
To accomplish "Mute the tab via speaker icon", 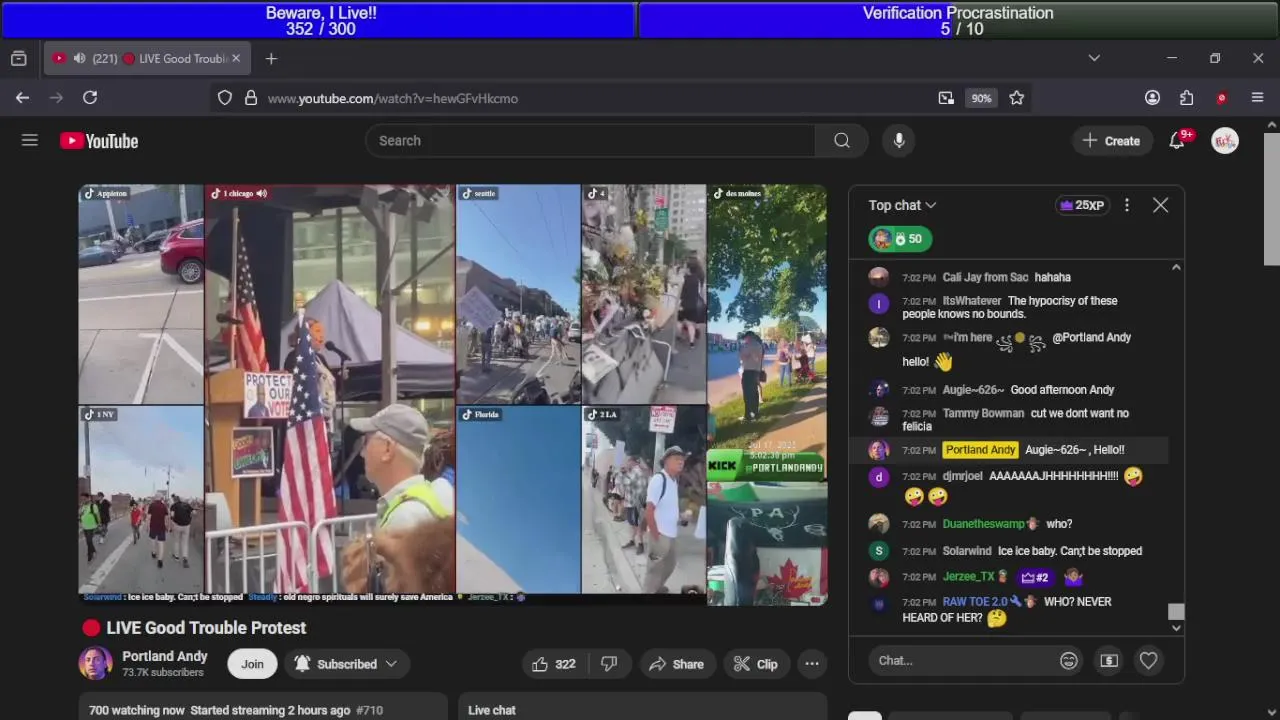I will (x=79, y=59).
